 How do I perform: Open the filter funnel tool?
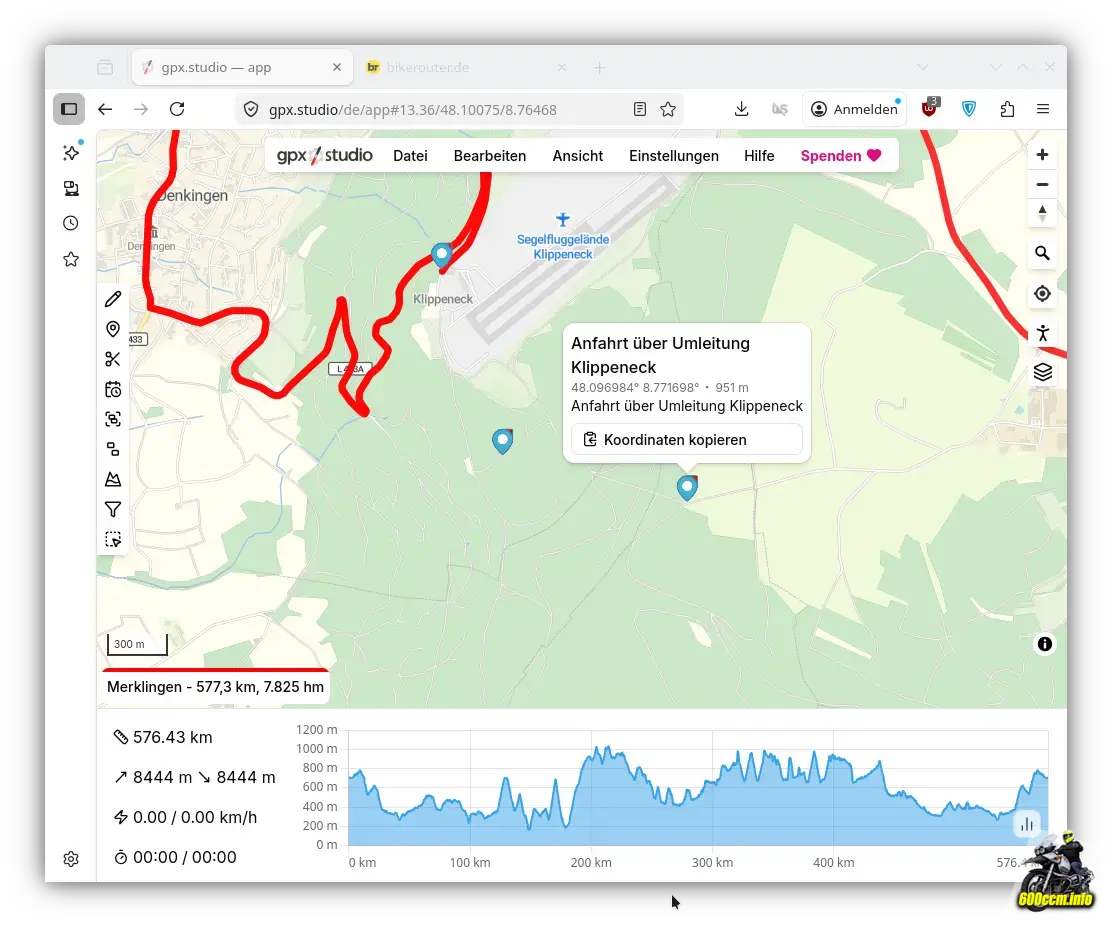point(113,509)
